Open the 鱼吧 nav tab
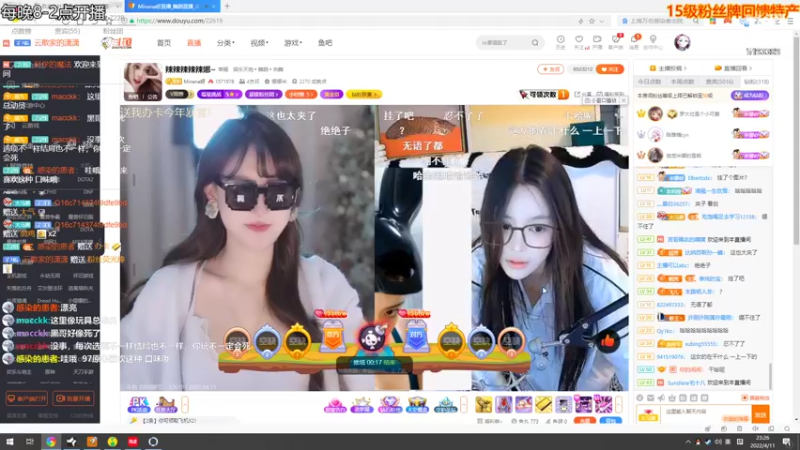Viewport: 800px width, 450px height. [325, 43]
